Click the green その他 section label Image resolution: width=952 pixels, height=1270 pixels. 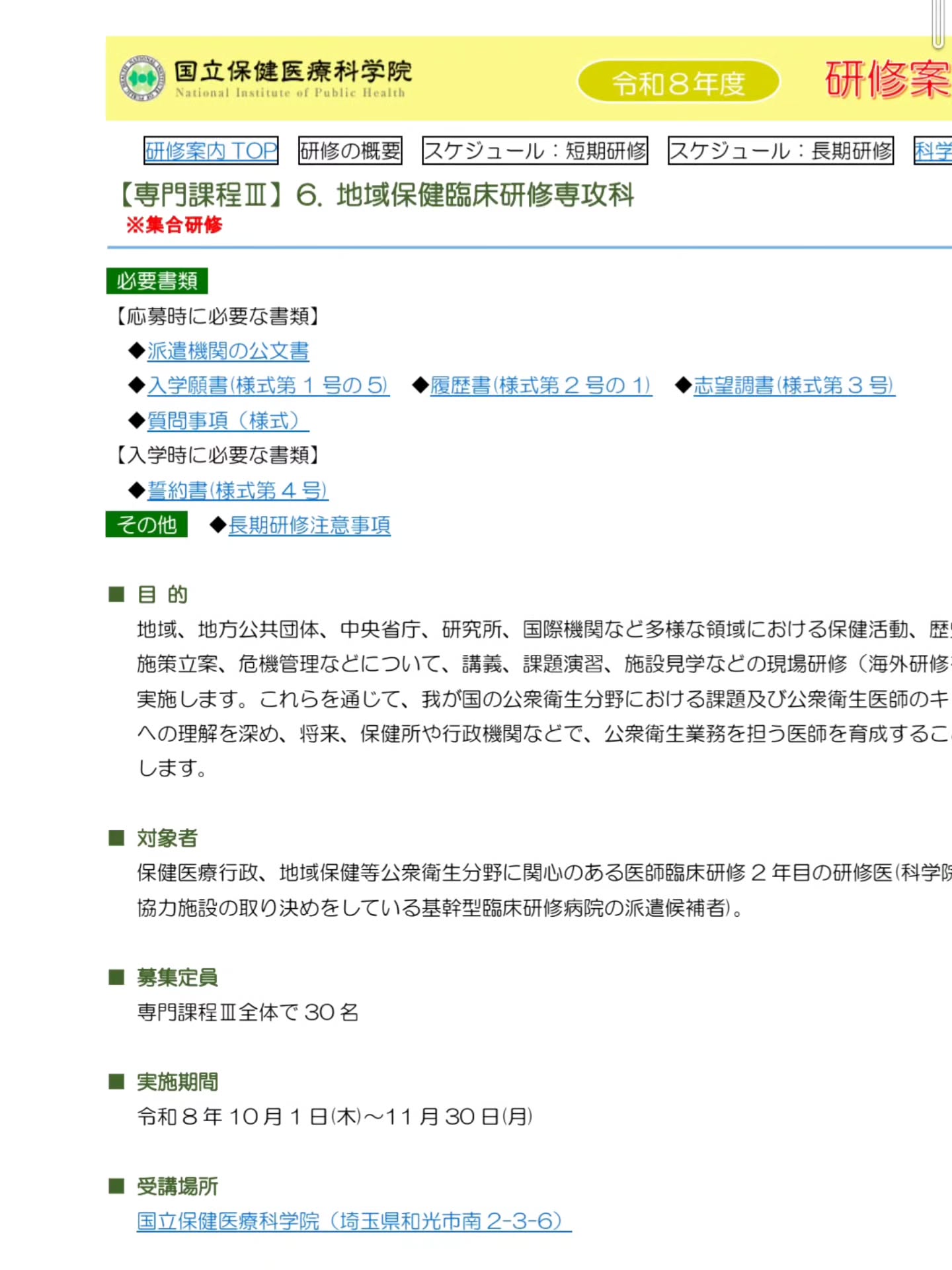[147, 525]
